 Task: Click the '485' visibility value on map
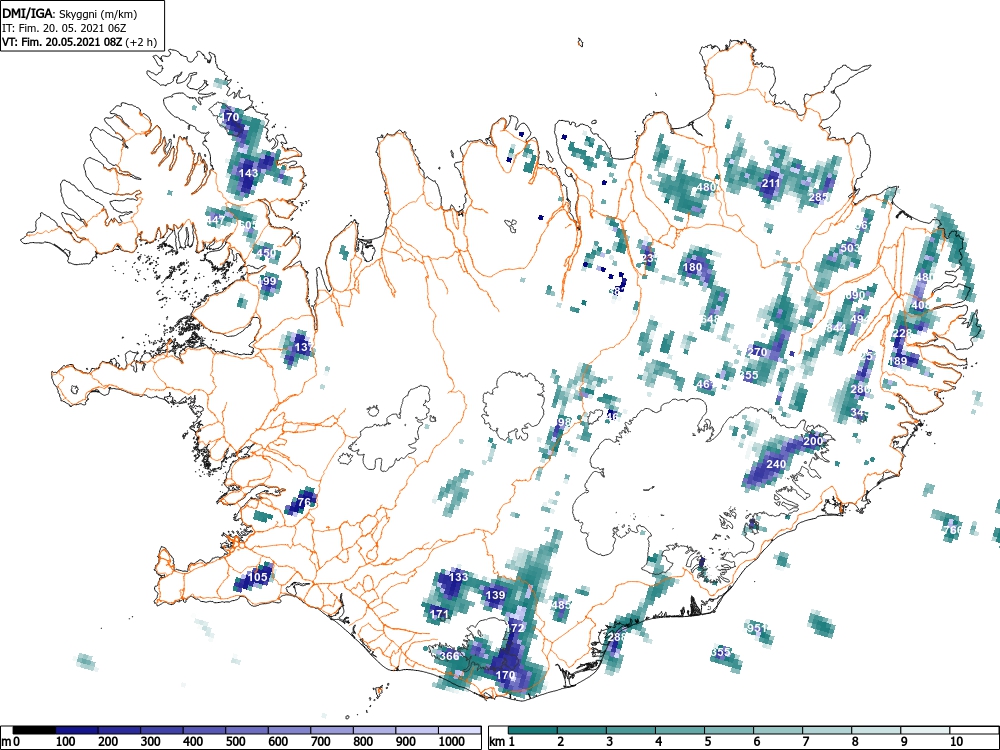coord(561,605)
